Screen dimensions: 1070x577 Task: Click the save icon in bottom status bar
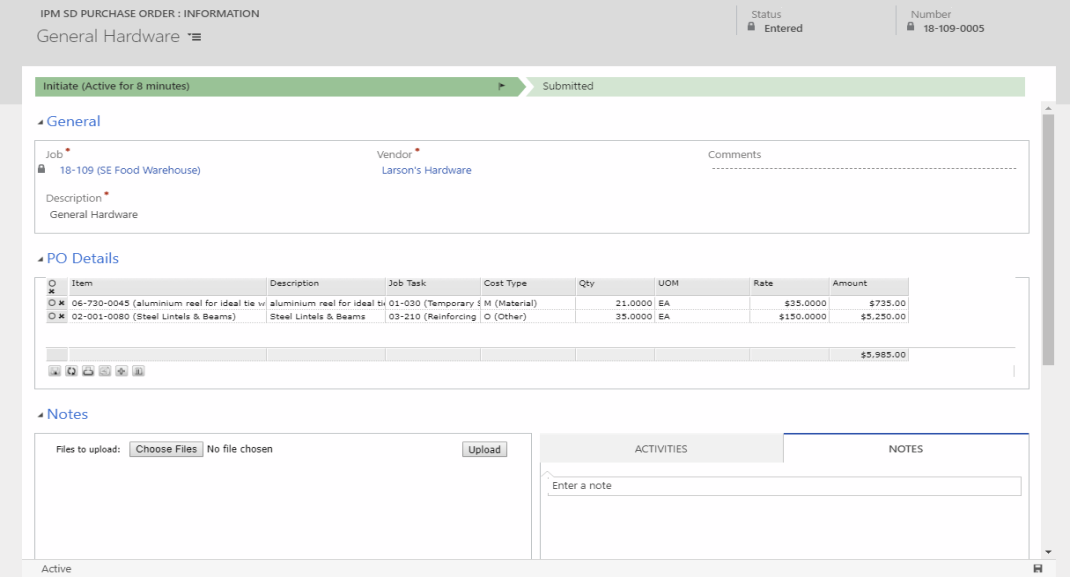pyautogui.click(x=1037, y=569)
